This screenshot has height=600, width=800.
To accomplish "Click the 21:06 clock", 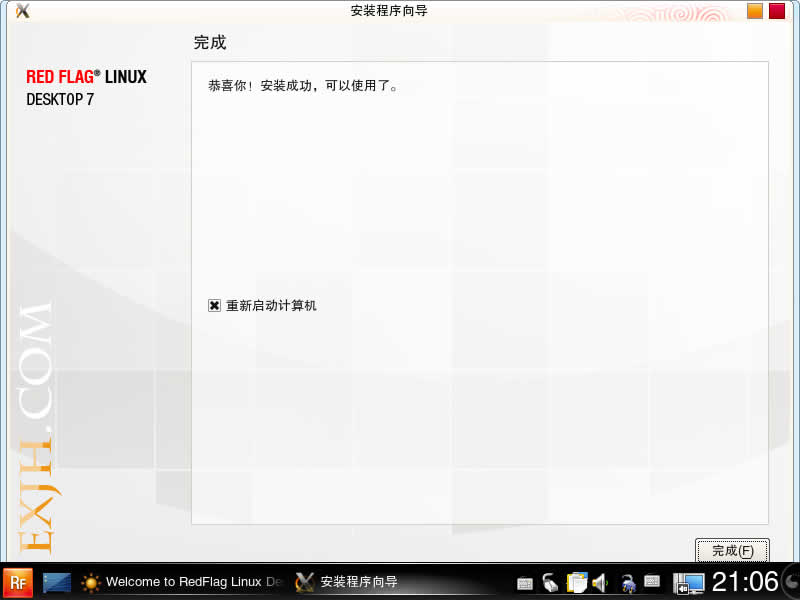I will click(745, 581).
